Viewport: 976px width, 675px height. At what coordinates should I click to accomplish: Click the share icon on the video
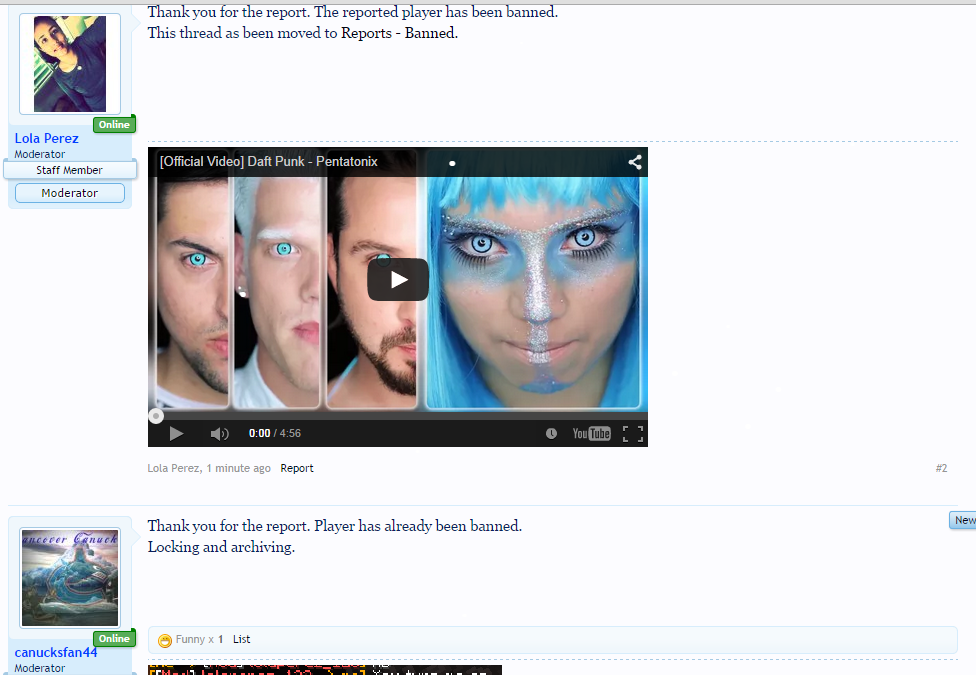(x=634, y=162)
